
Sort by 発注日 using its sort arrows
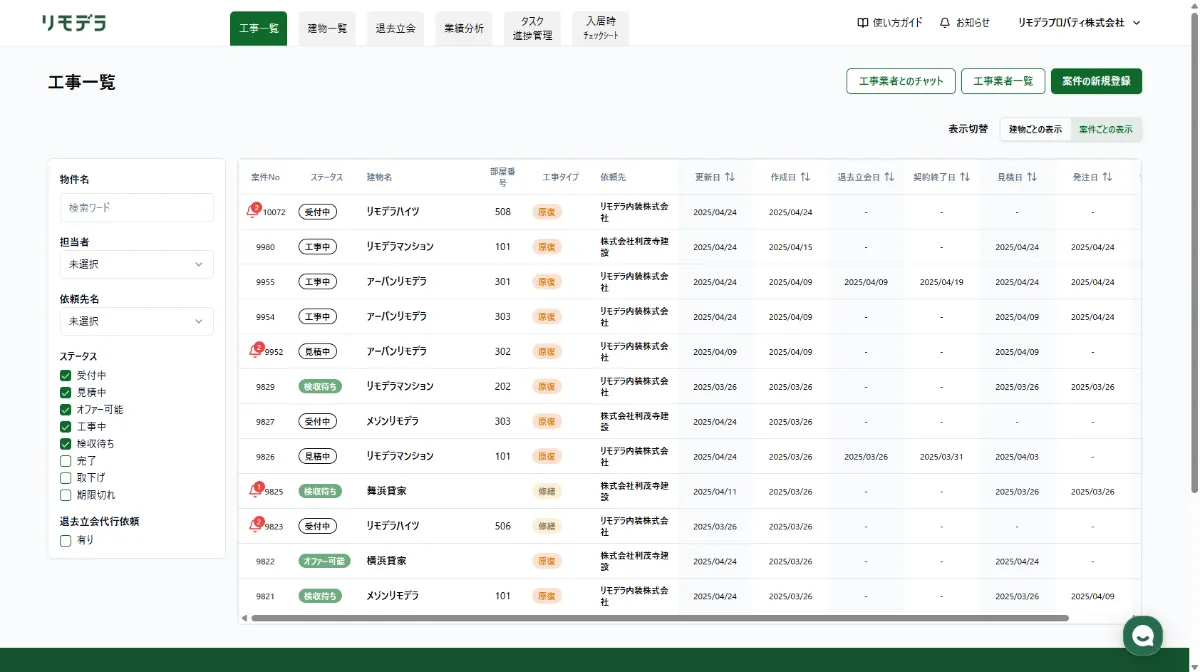(x=1107, y=177)
